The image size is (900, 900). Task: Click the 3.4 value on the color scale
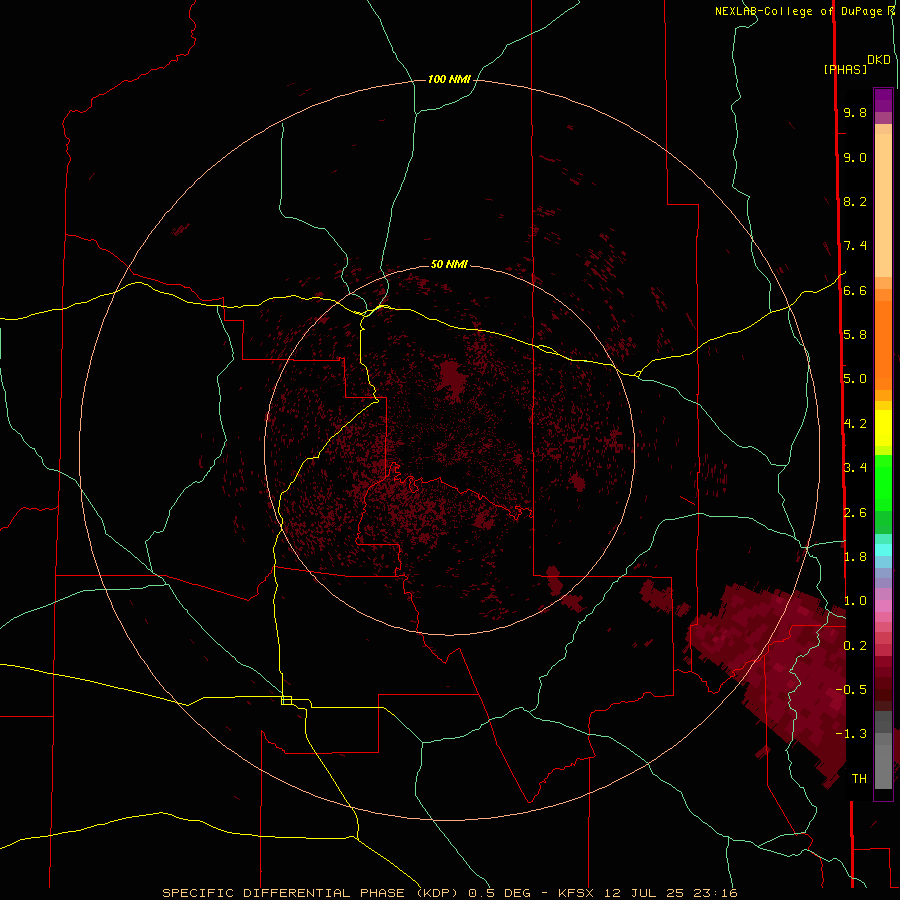[855, 467]
